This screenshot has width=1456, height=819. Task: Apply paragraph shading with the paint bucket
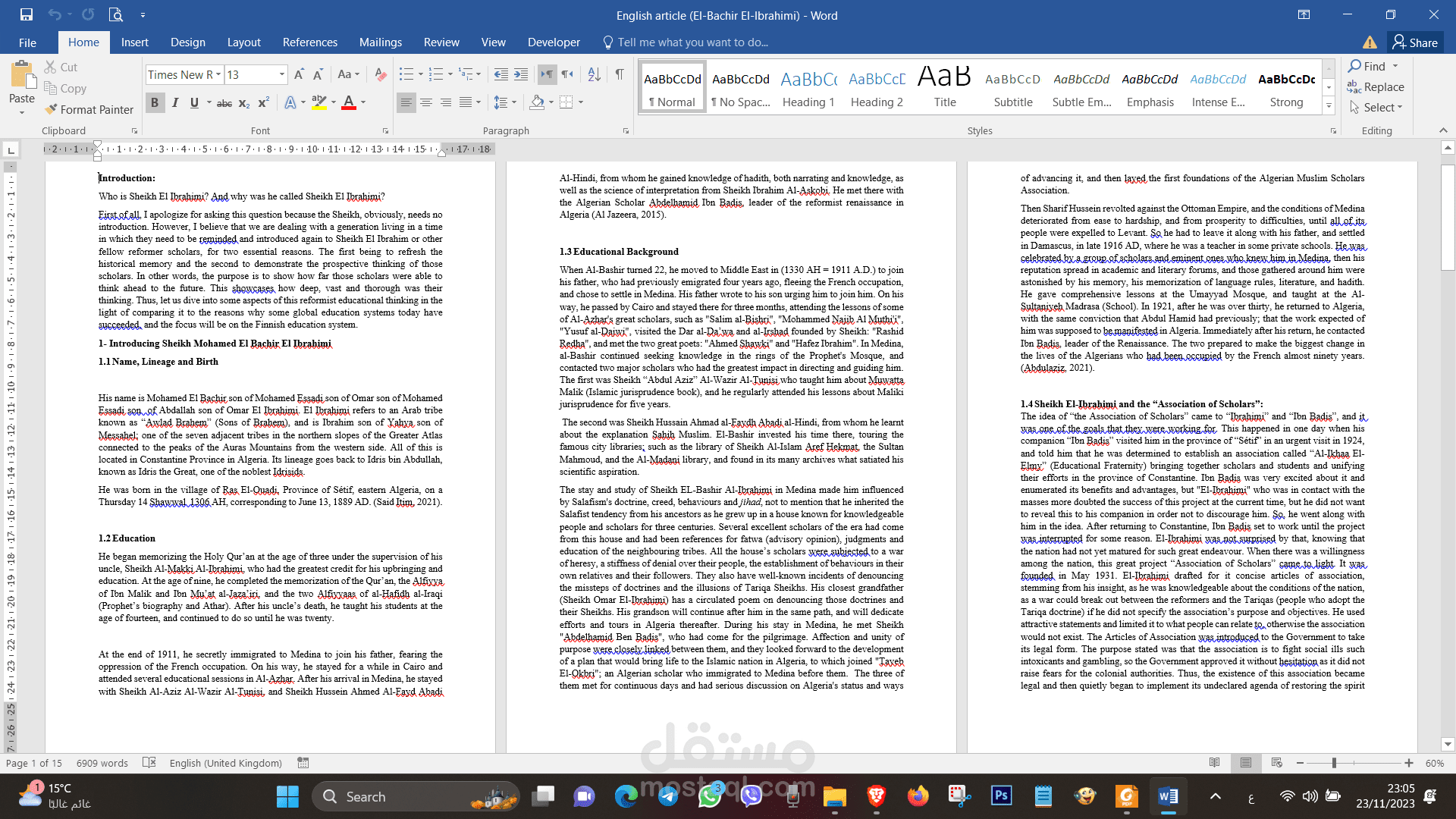537,102
